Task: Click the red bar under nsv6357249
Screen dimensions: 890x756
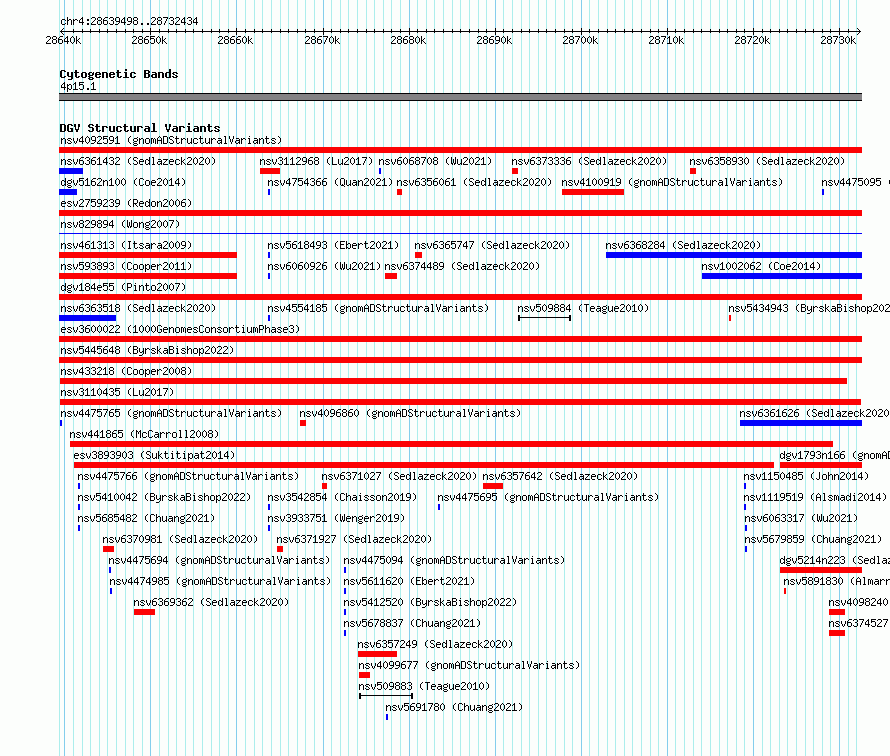Action: (x=377, y=654)
